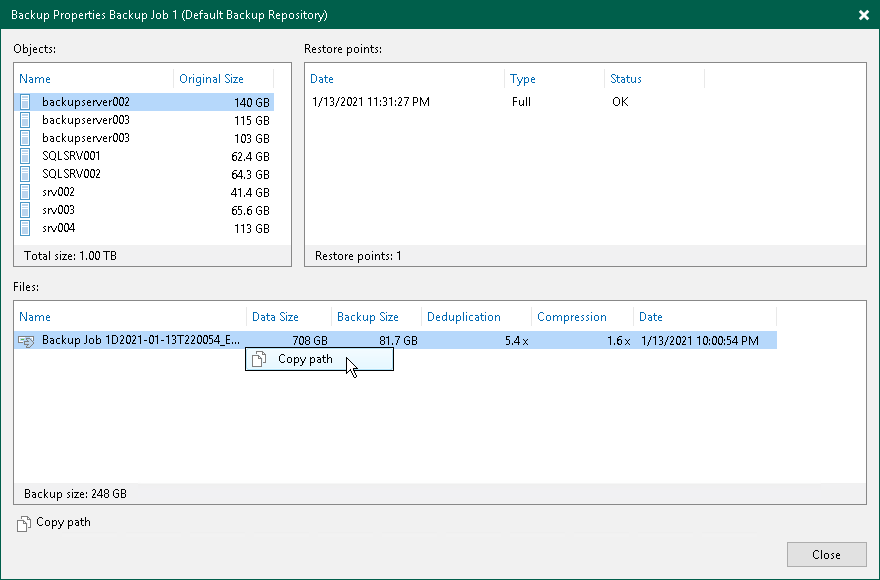Select the srv002 VM icon
This screenshot has width=880, height=580.
pos(24,192)
